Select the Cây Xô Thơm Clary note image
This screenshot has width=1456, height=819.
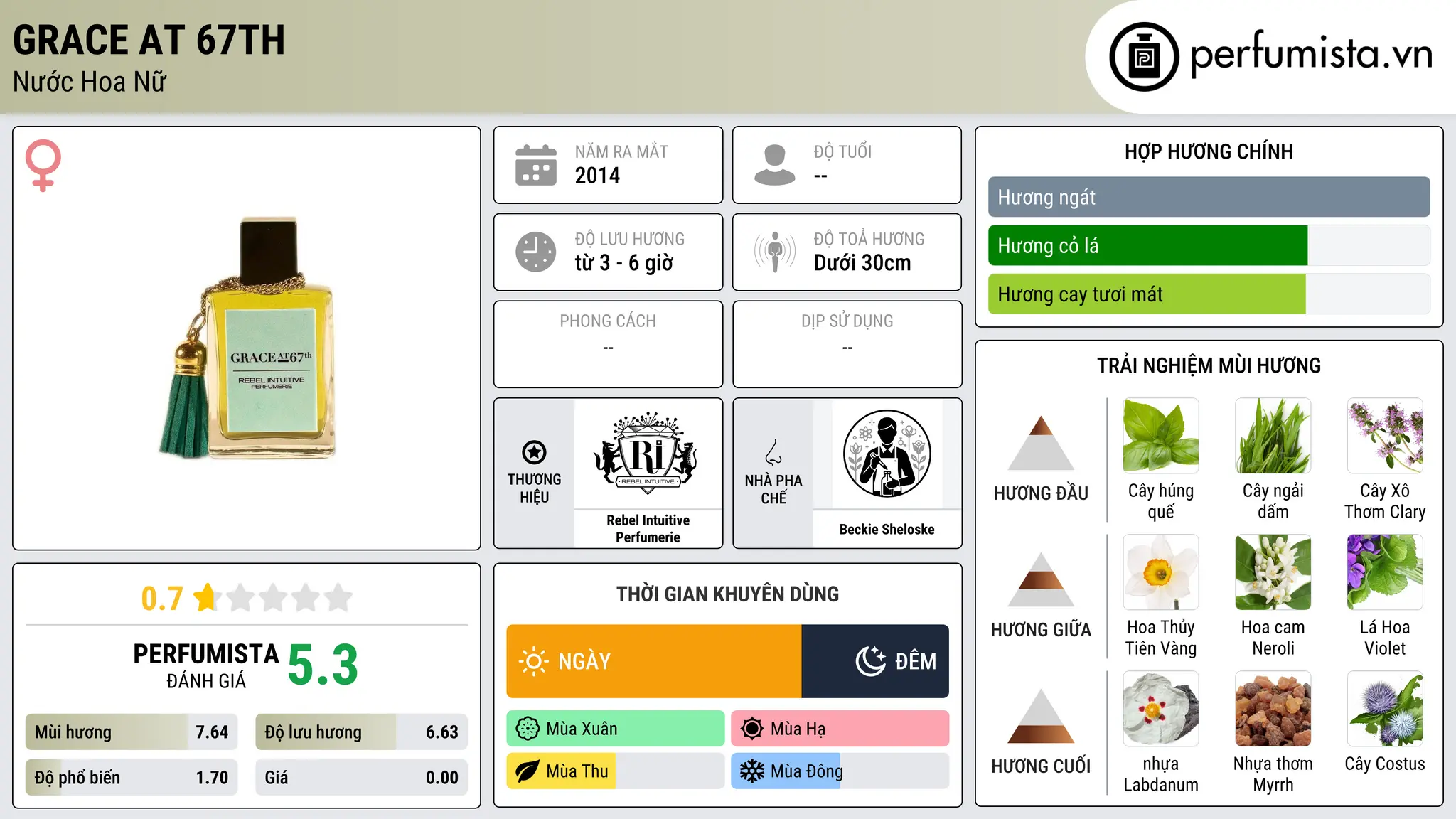[1385, 435]
